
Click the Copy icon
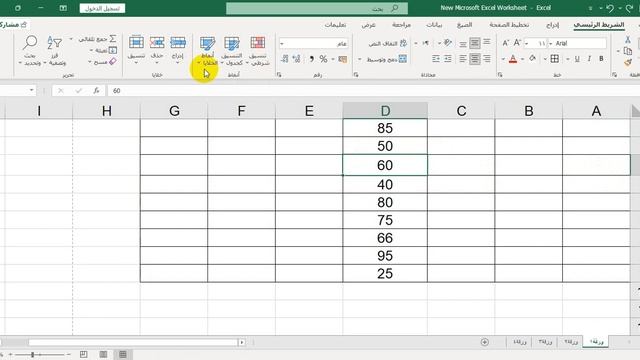628,51
